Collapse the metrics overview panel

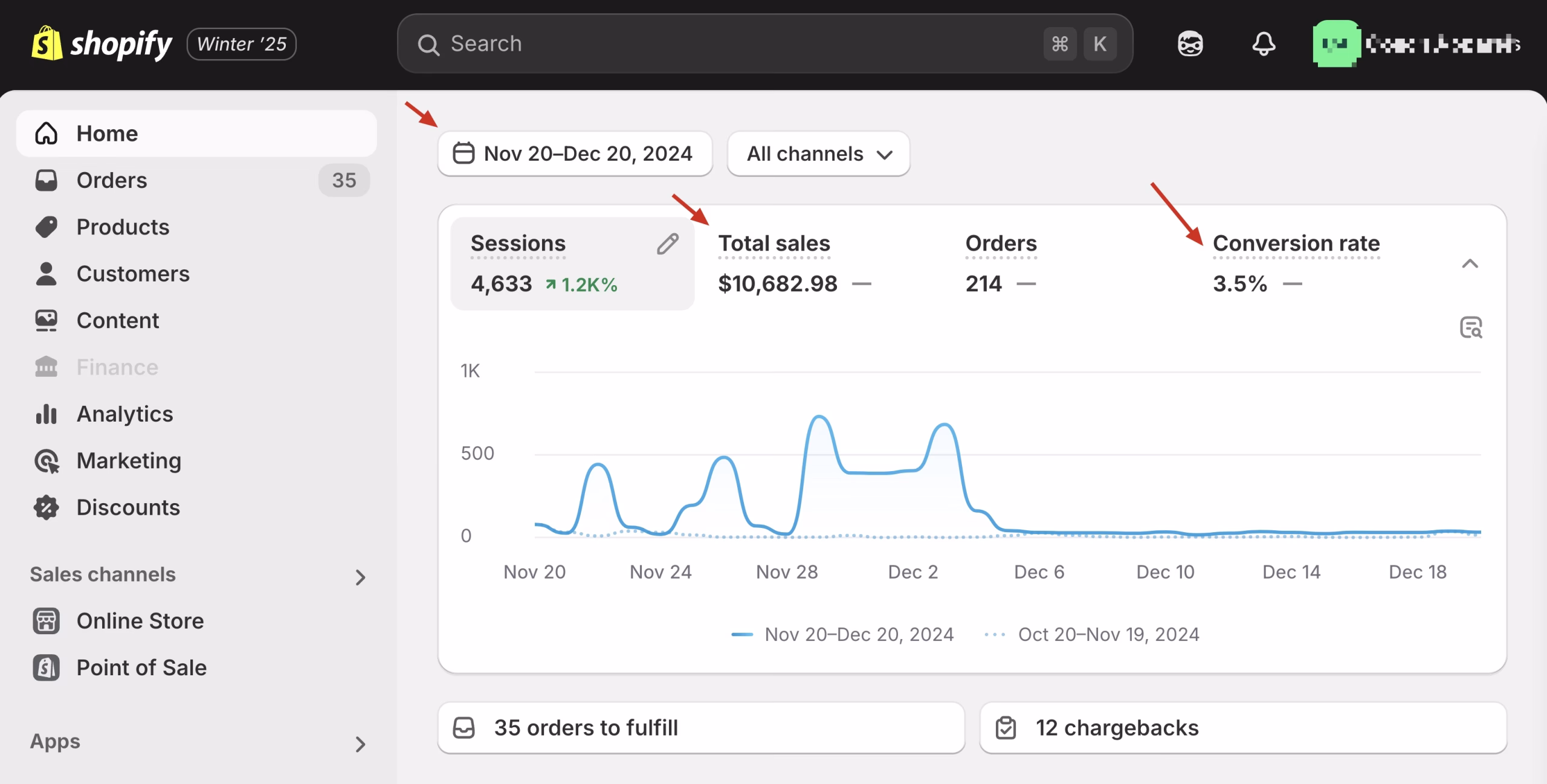(1471, 264)
